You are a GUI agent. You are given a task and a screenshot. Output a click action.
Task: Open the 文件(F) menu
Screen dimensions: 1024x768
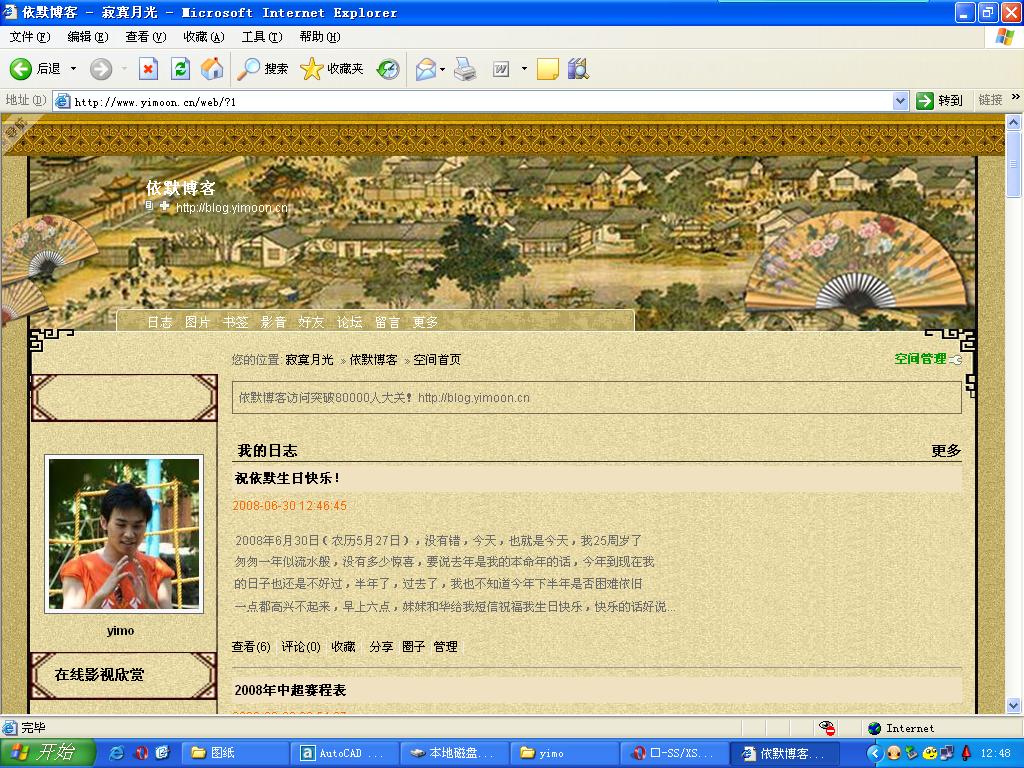(30, 37)
